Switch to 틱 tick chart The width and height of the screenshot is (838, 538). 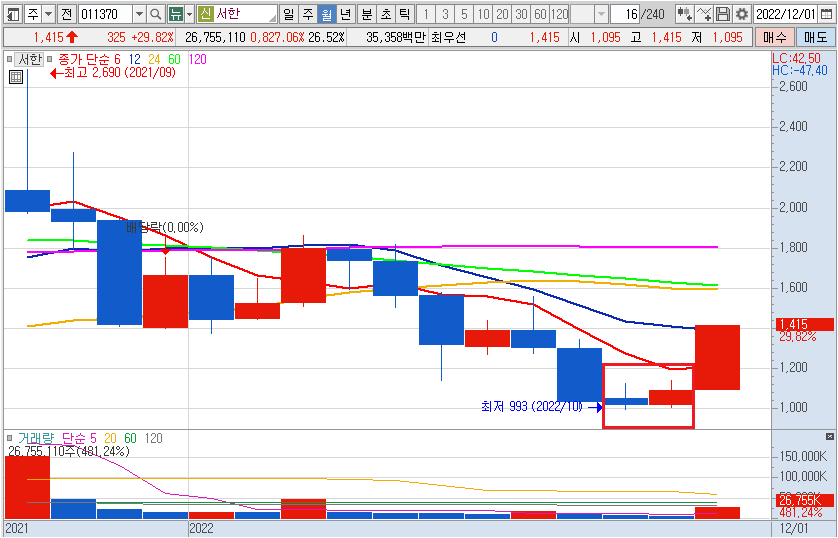coord(405,14)
